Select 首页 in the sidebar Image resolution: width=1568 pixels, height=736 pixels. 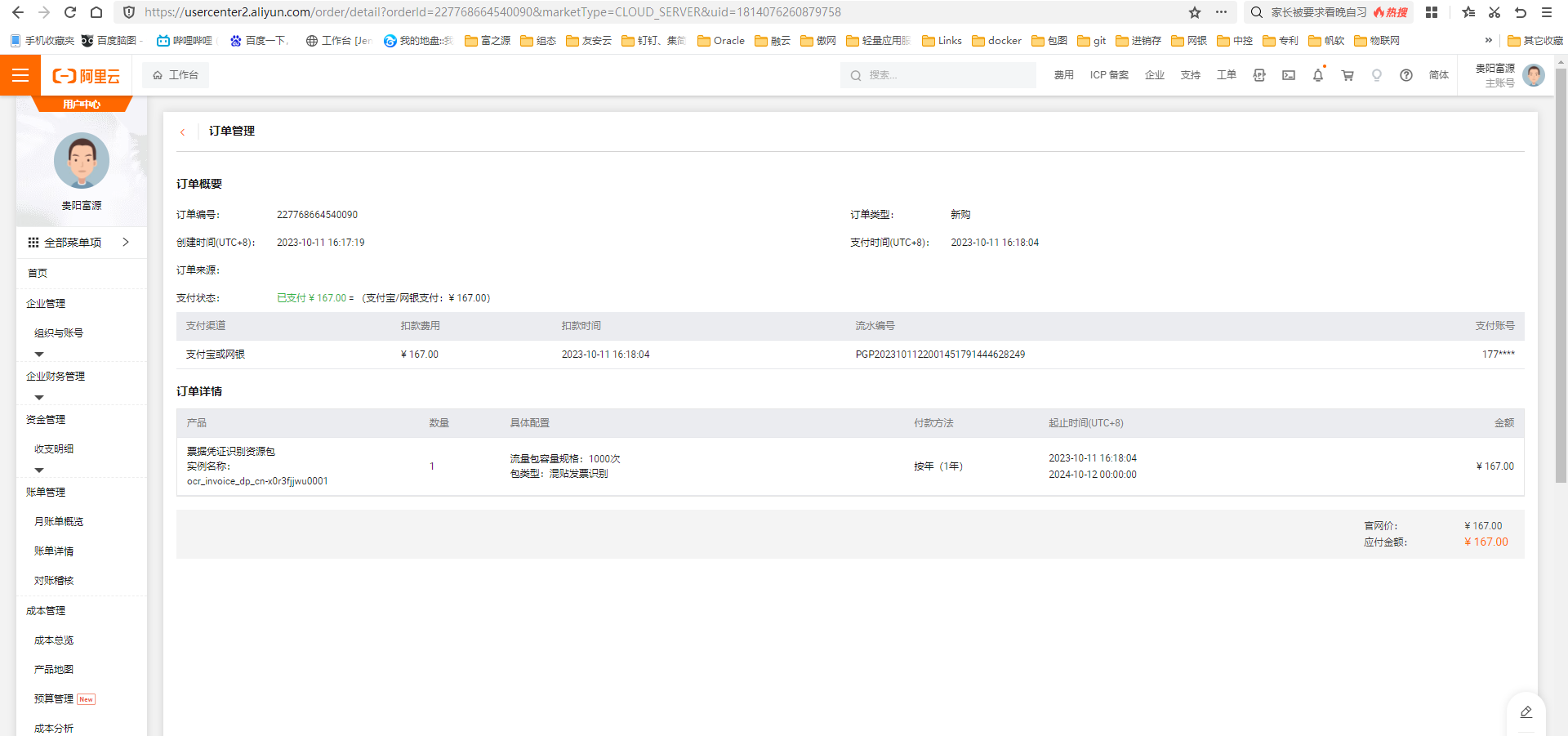click(x=38, y=273)
